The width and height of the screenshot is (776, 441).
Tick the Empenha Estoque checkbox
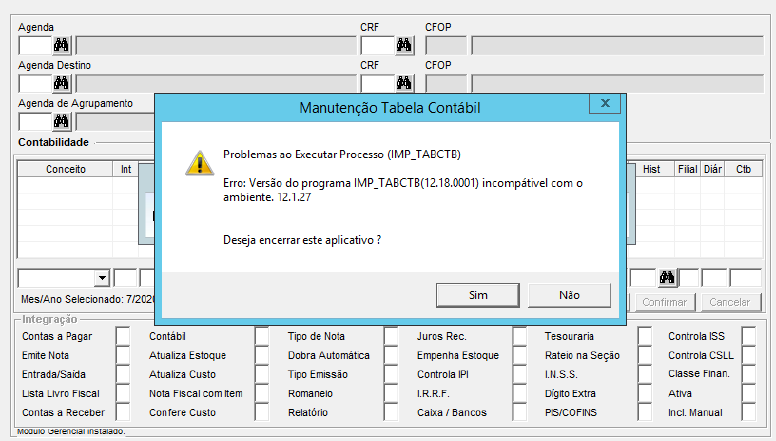pyautogui.click(x=520, y=355)
